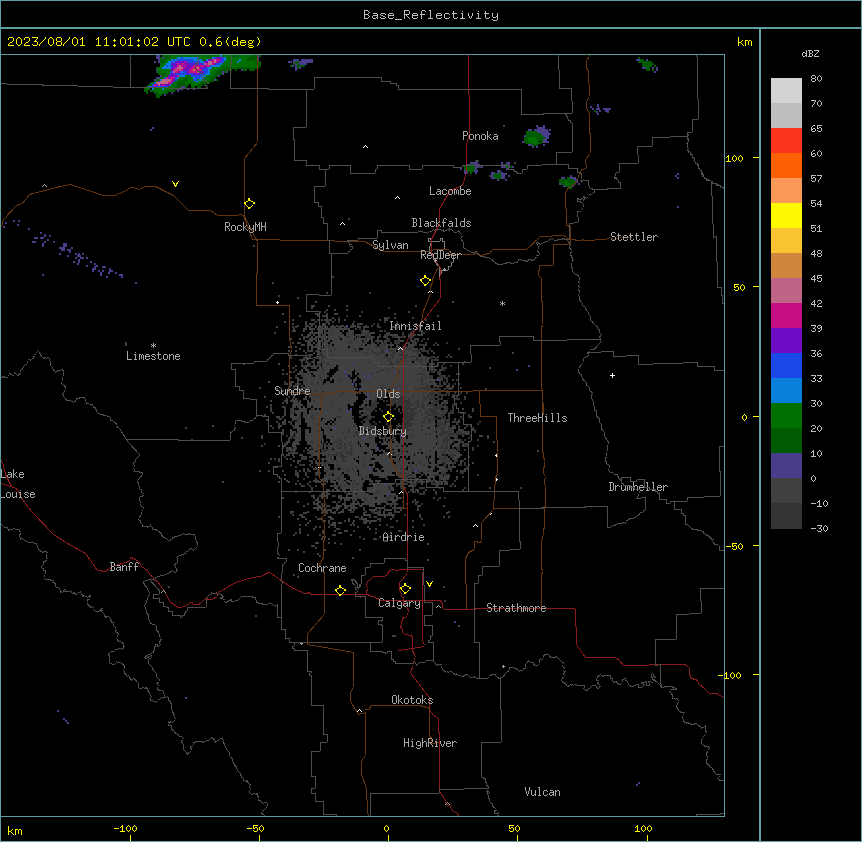Pick the blue 33-36 dBZ legend swatch
The image size is (862, 842).
786,365
